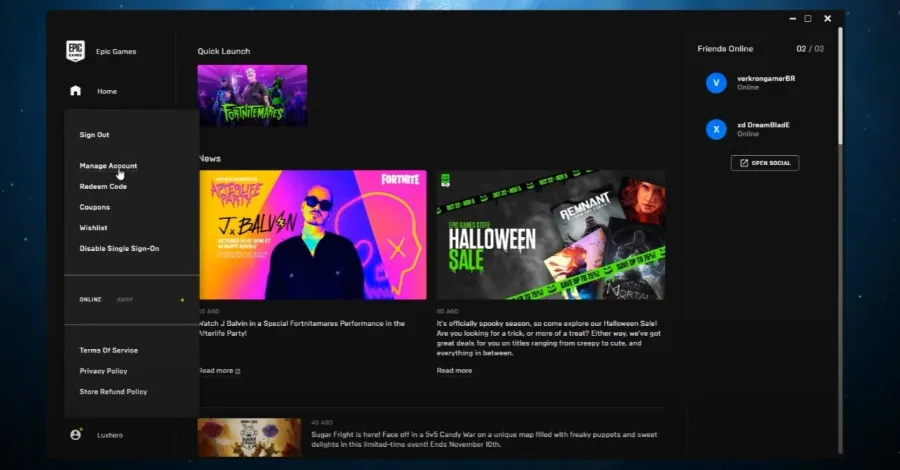Maximize the Epic Games launcher window
The image size is (900, 470).
point(808,18)
